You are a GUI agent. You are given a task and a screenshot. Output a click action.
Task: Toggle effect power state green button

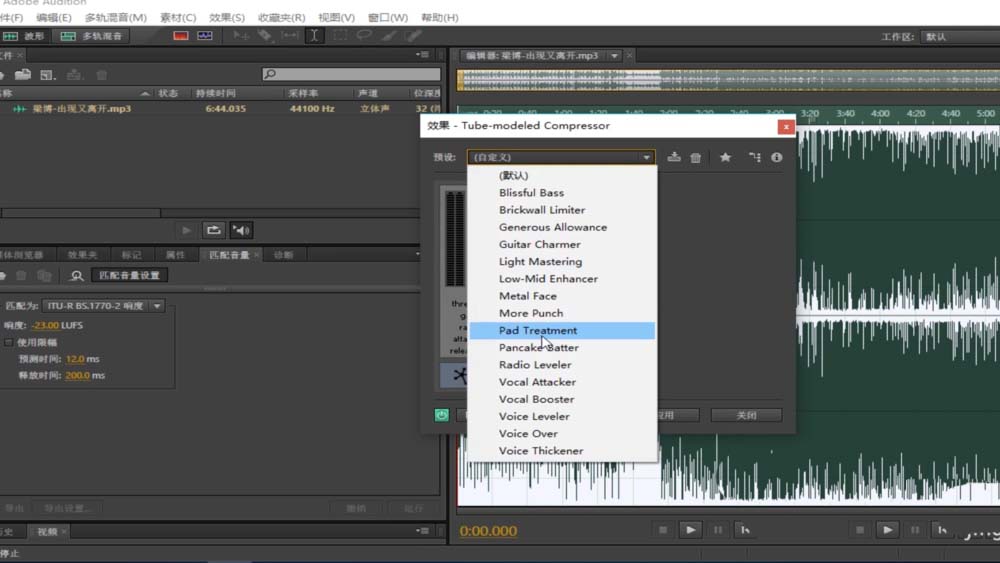441,415
